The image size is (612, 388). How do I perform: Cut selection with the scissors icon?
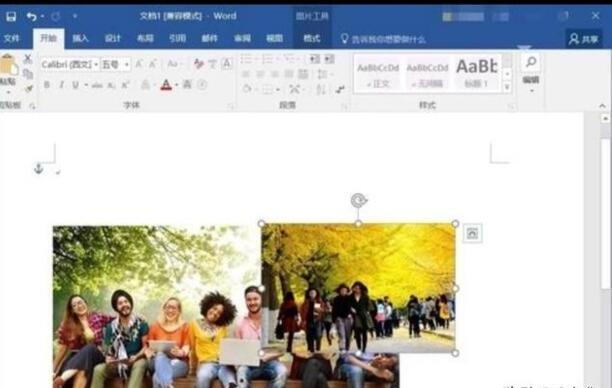point(28,59)
